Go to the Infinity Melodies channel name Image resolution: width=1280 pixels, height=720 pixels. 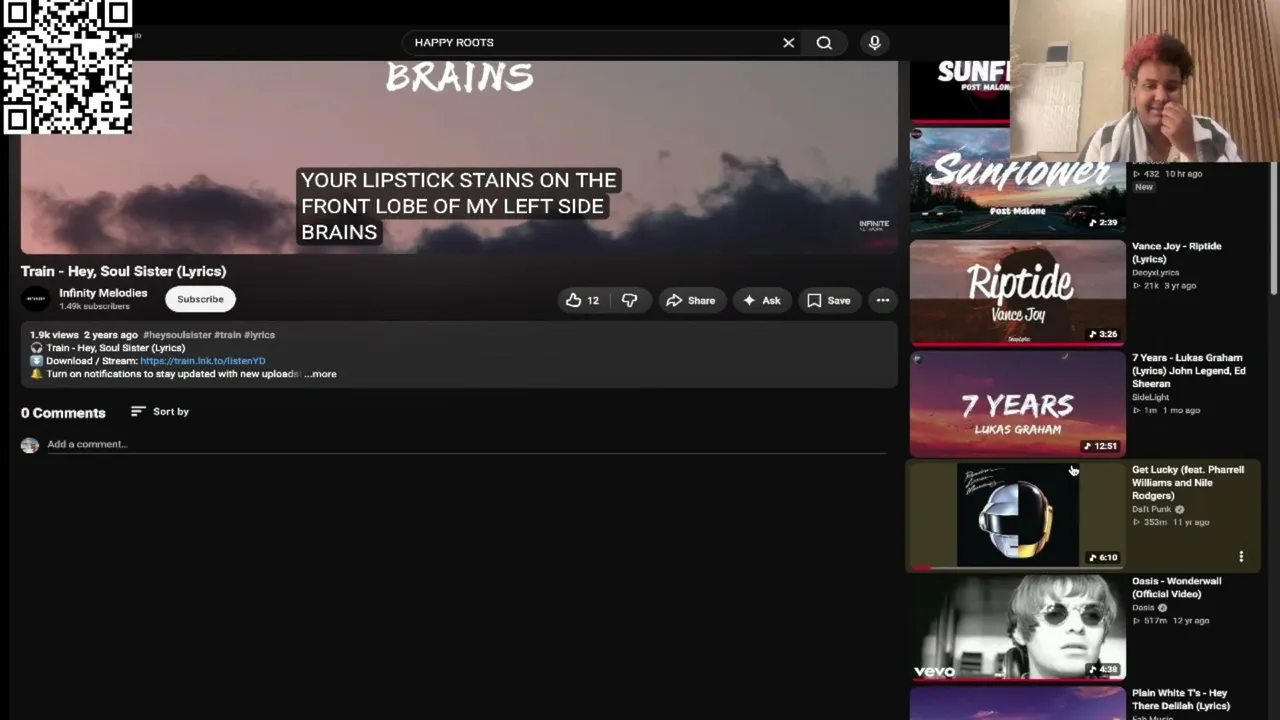103,293
